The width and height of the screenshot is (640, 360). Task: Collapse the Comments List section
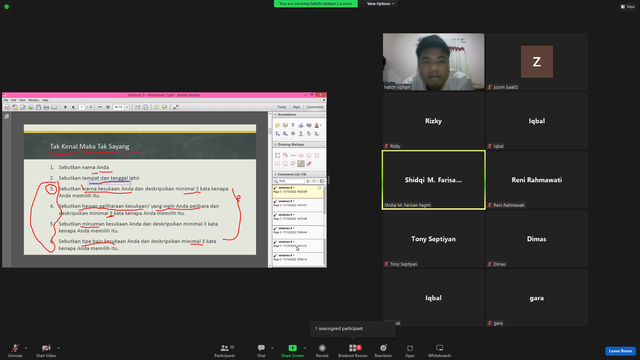(x=276, y=174)
